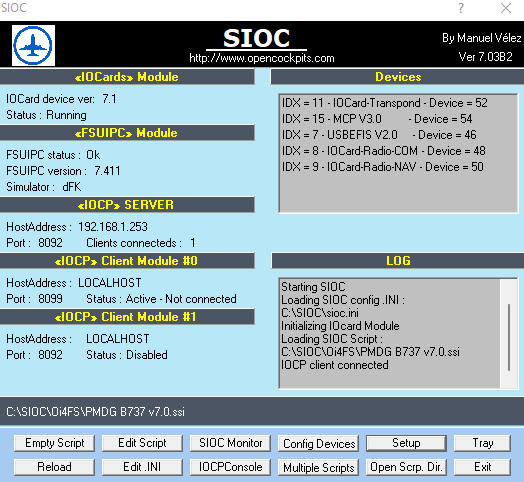Open Multiple Scripts button
Image resolution: width=524 pixels, height=482 pixels.
pos(318,467)
